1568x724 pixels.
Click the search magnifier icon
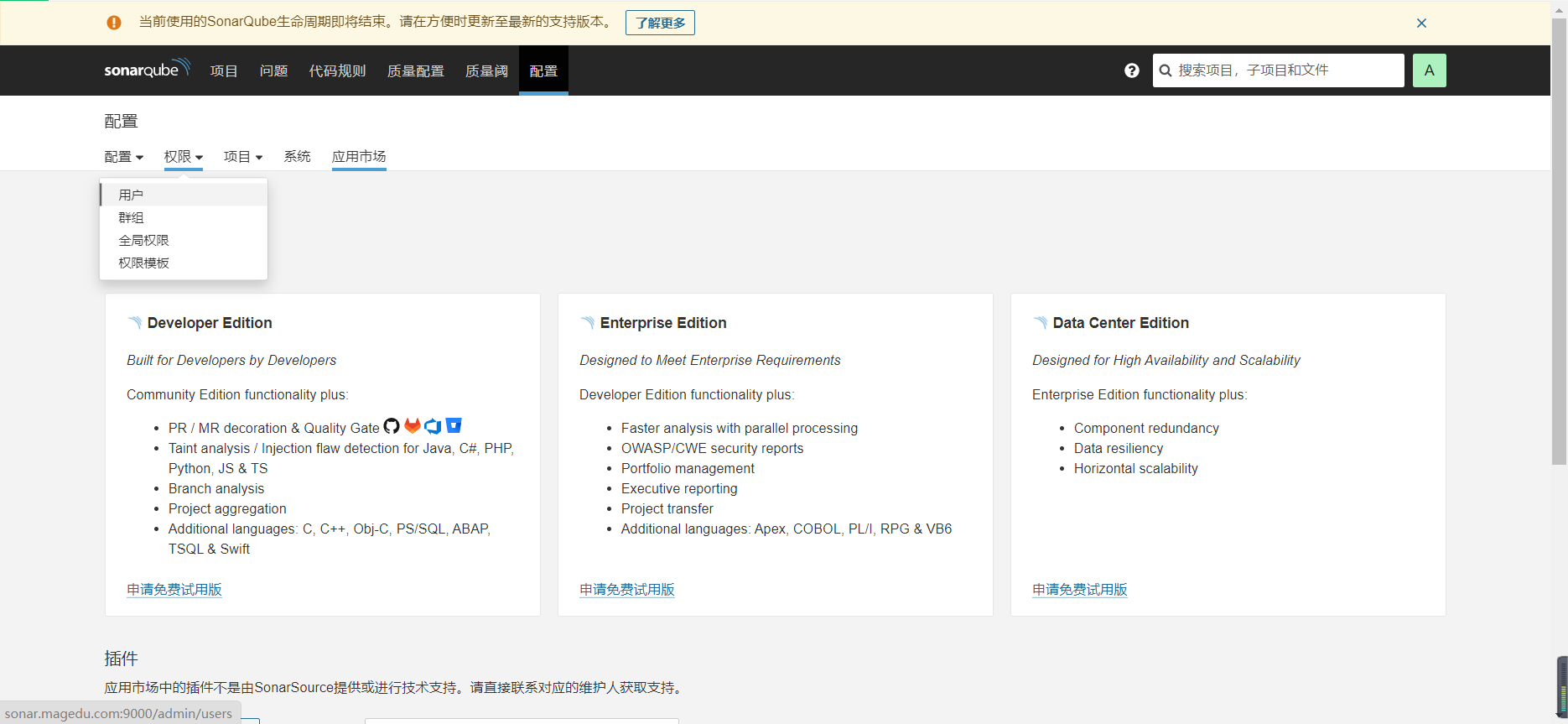pyautogui.click(x=1166, y=70)
